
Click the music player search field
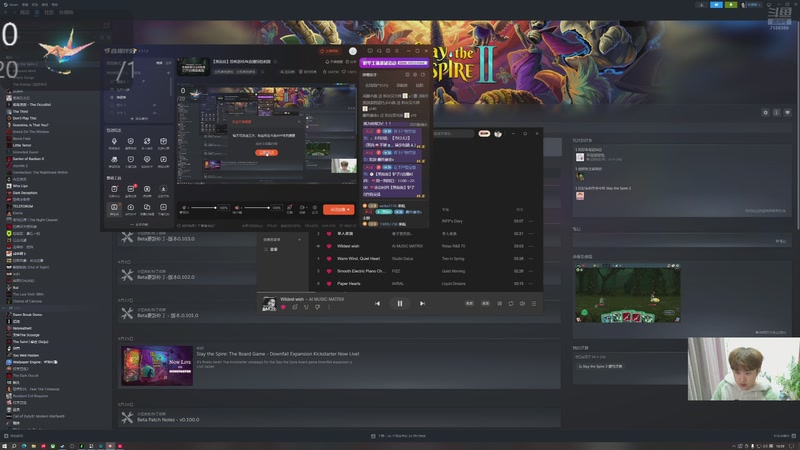click(x=453, y=134)
